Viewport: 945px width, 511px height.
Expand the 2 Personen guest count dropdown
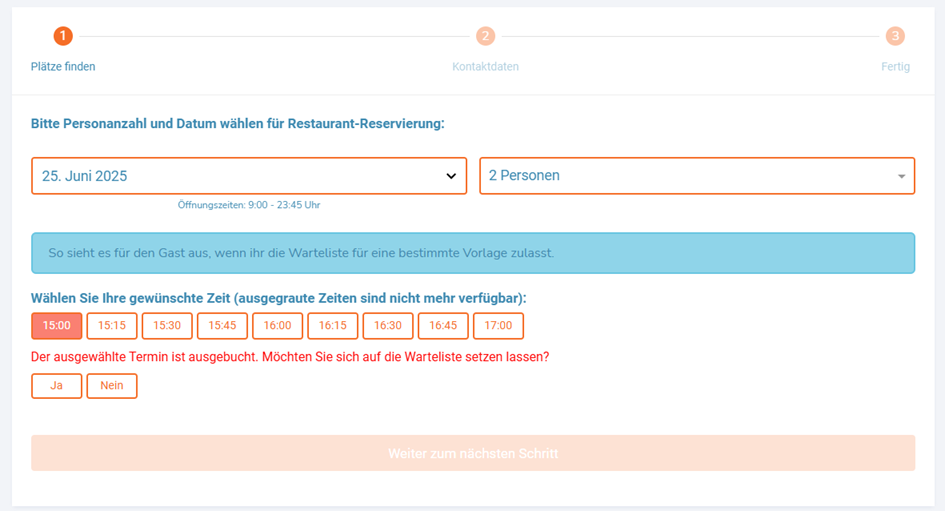coord(696,176)
